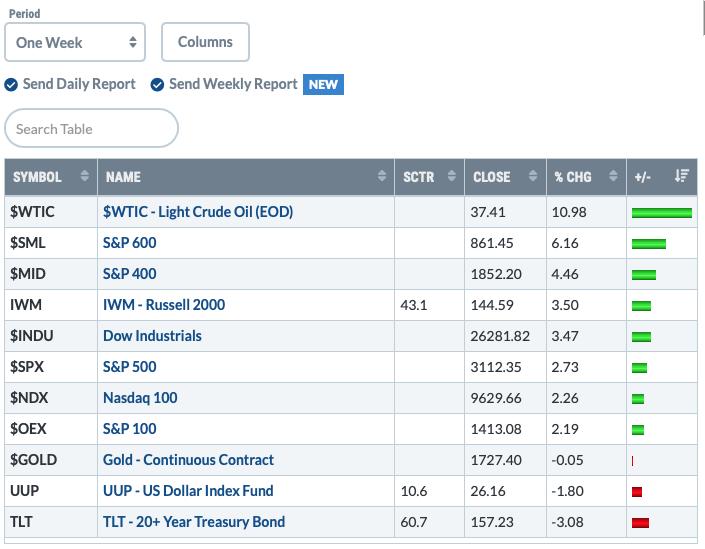Click the percent change value -1.80
The height and width of the screenshot is (549, 705).
tap(567, 491)
